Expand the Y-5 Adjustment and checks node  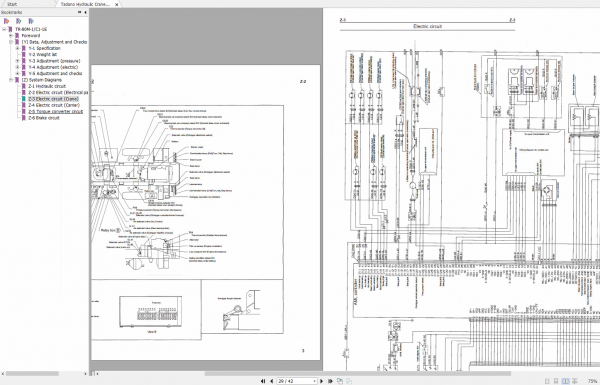coord(17,73)
